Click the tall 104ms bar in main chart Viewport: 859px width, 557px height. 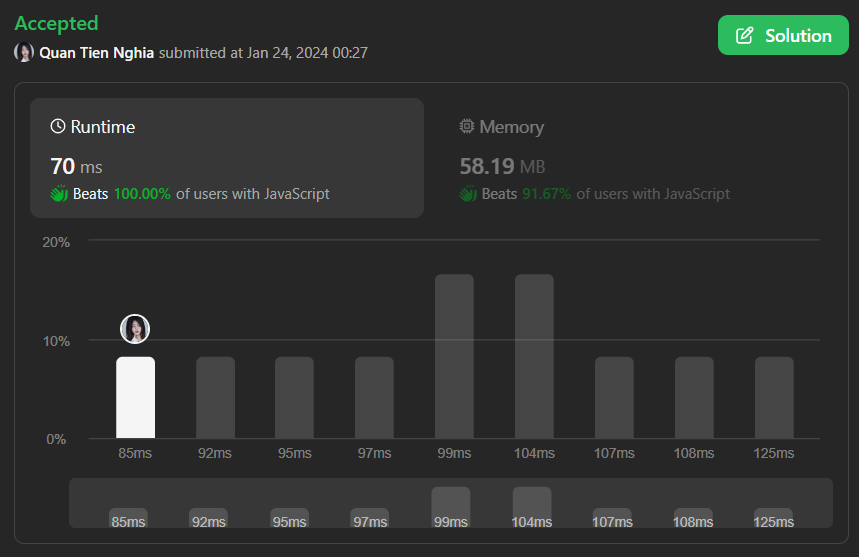coord(534,356)
